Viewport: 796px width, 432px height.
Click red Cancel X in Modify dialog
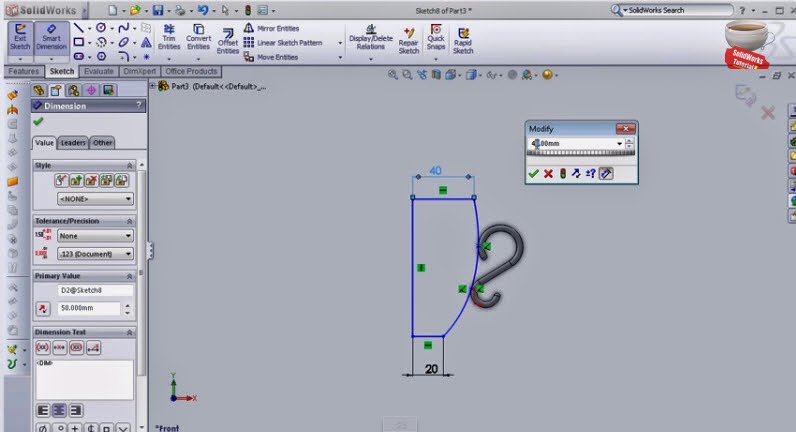coord(548,174)
